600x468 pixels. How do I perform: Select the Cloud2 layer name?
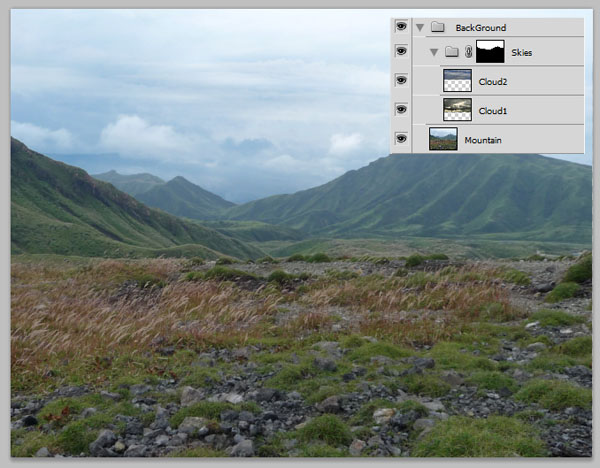click(x=492, y=82)
